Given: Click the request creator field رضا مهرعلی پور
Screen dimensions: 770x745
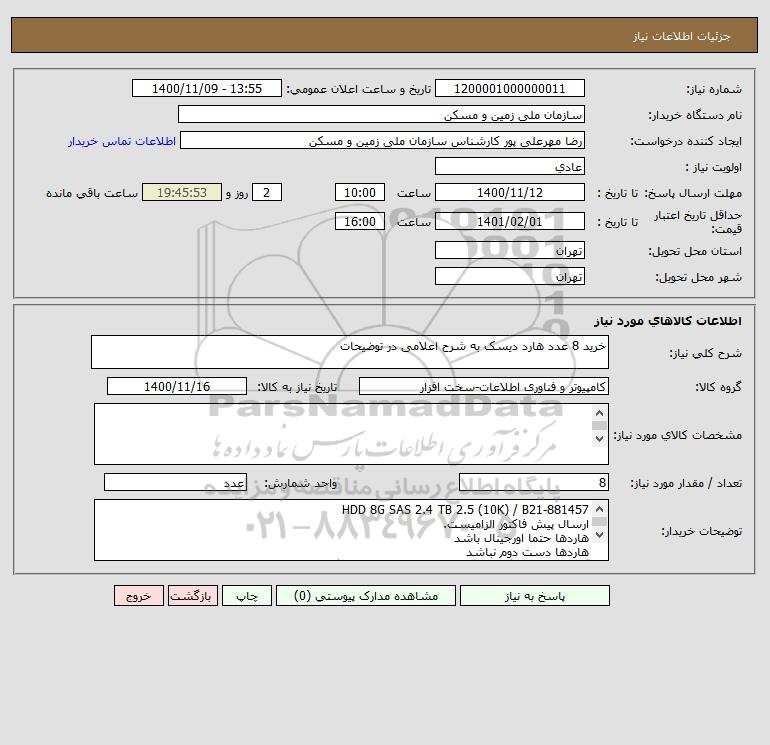Looking at the screenshot, I should 382,141.
